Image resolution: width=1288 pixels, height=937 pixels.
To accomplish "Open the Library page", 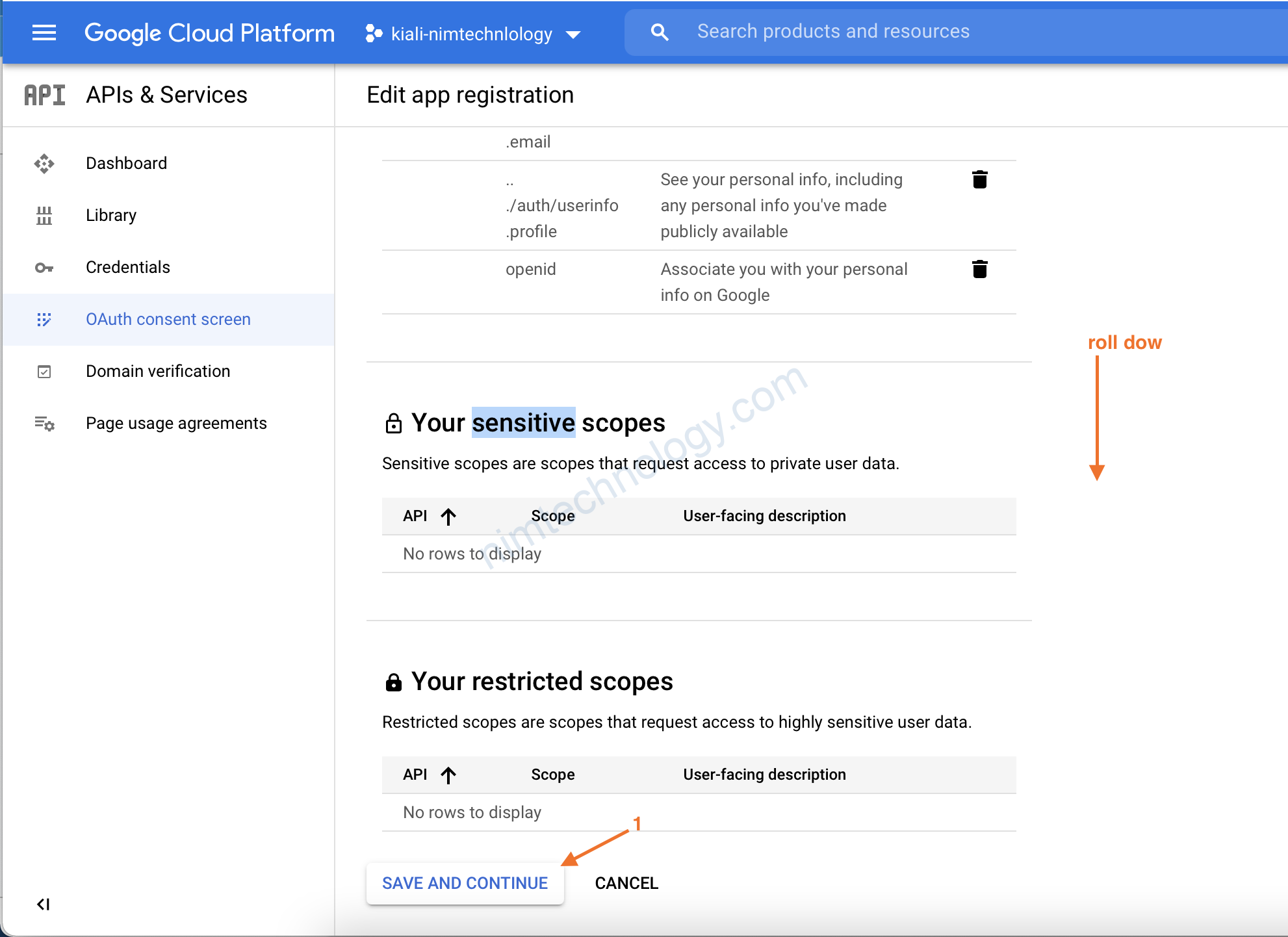I will coord(111,215).
